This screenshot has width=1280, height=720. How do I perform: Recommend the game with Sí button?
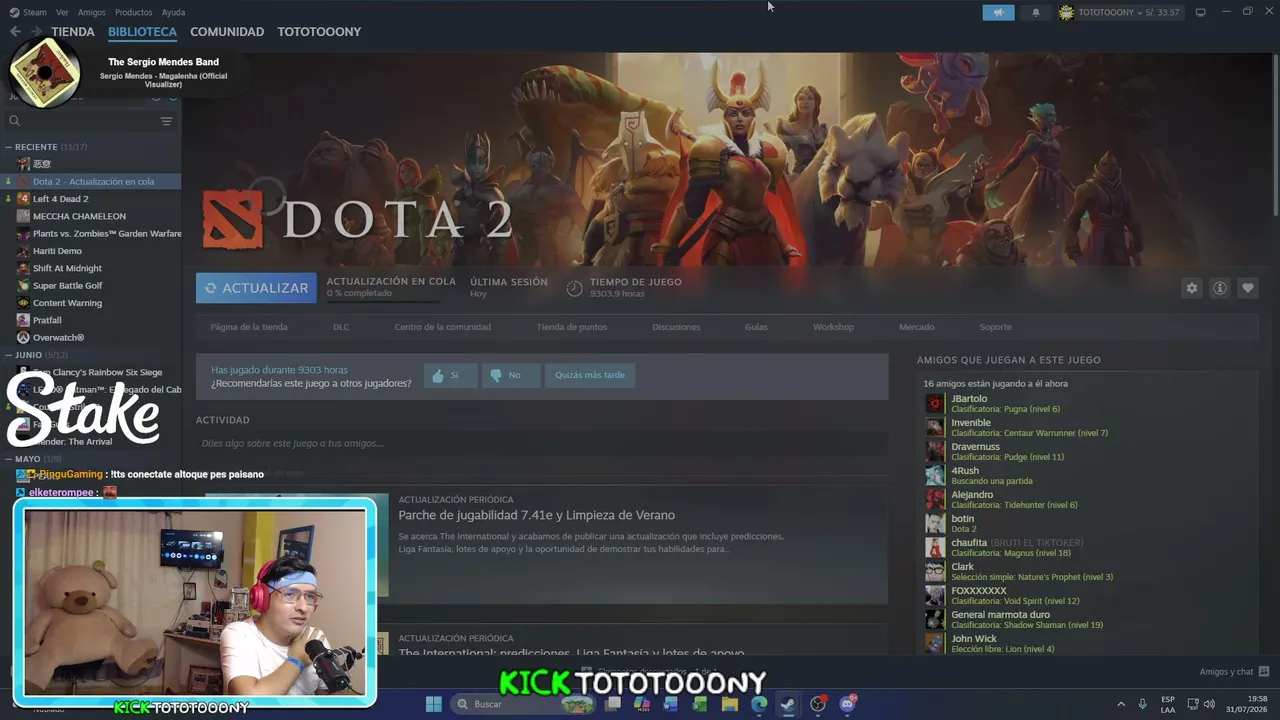point(450,376)
